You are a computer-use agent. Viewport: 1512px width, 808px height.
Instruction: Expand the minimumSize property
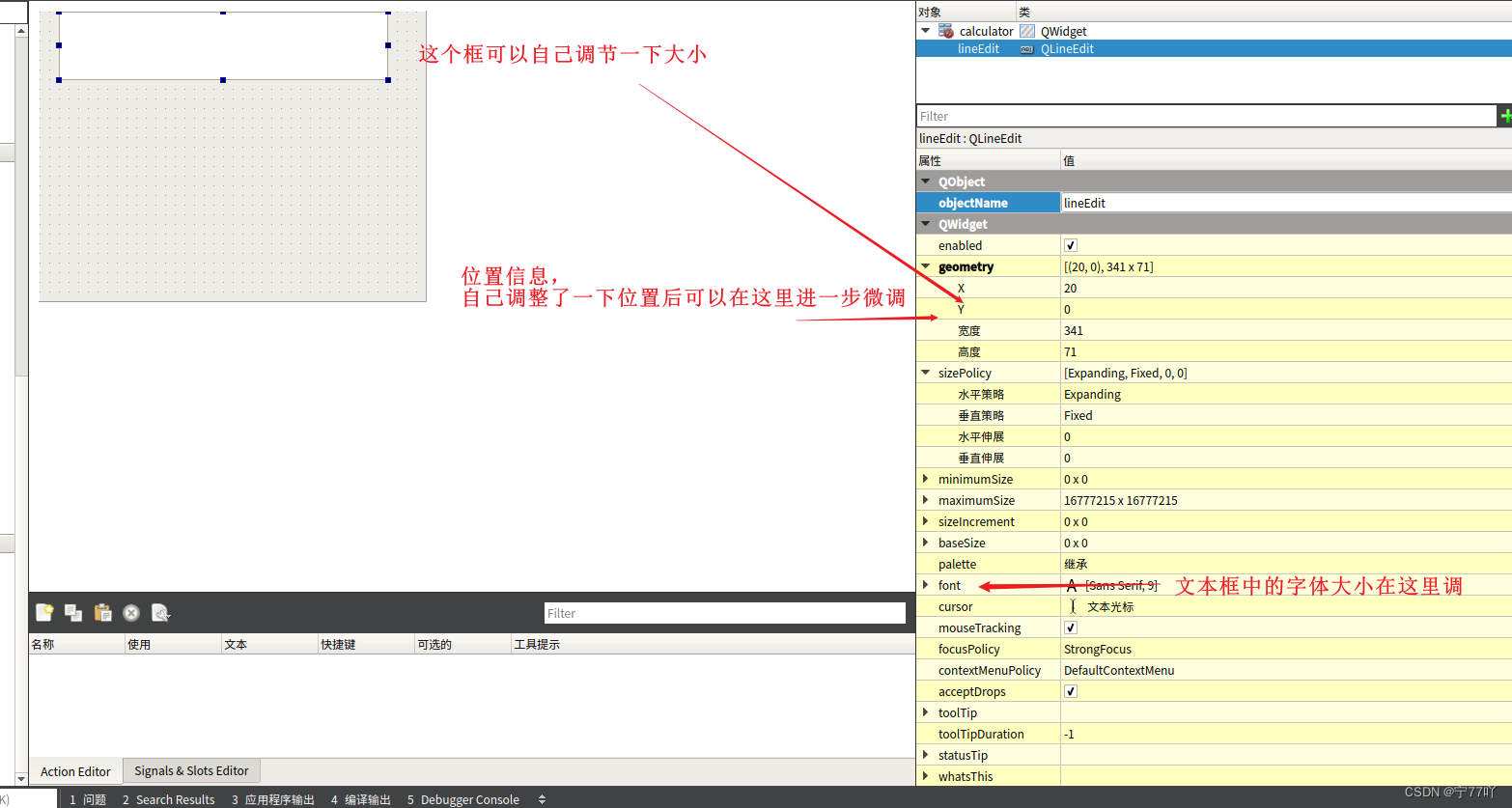click(x=926, y=479)
